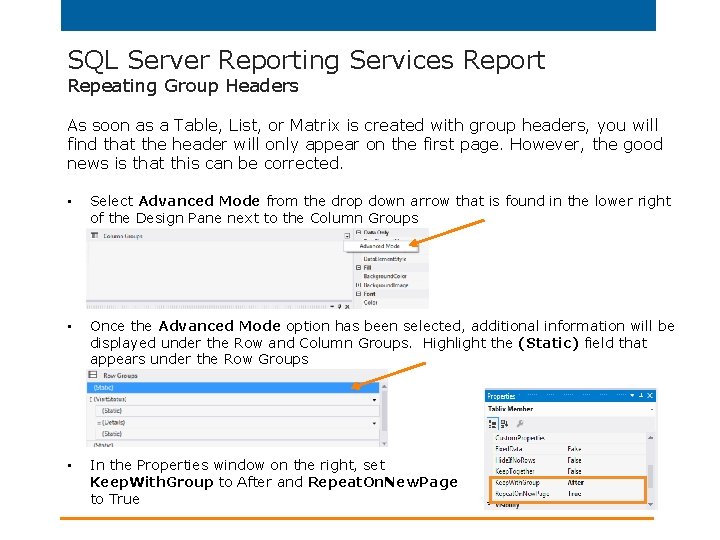Click the After value of KeepWithGroup
720x540 pixels.
click(576, 483)
